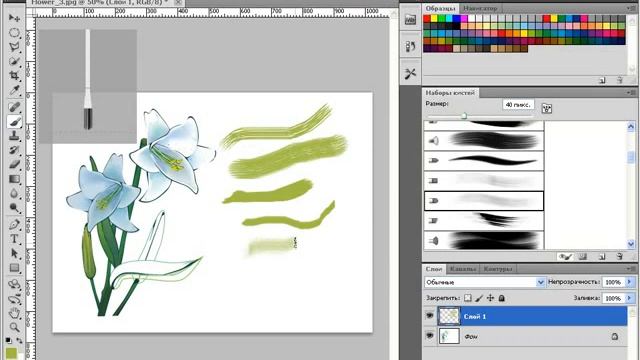Select the Clone Stamp tool
The height and width of the screenshot is (360, 640).
tap(14, 136)
